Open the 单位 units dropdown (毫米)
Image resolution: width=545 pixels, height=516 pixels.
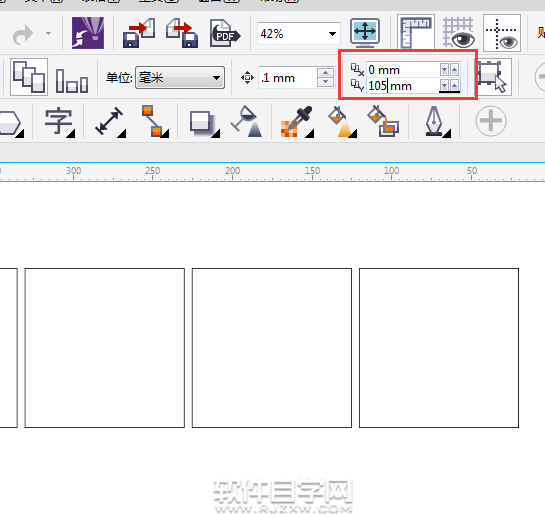(x=180, y=77)
